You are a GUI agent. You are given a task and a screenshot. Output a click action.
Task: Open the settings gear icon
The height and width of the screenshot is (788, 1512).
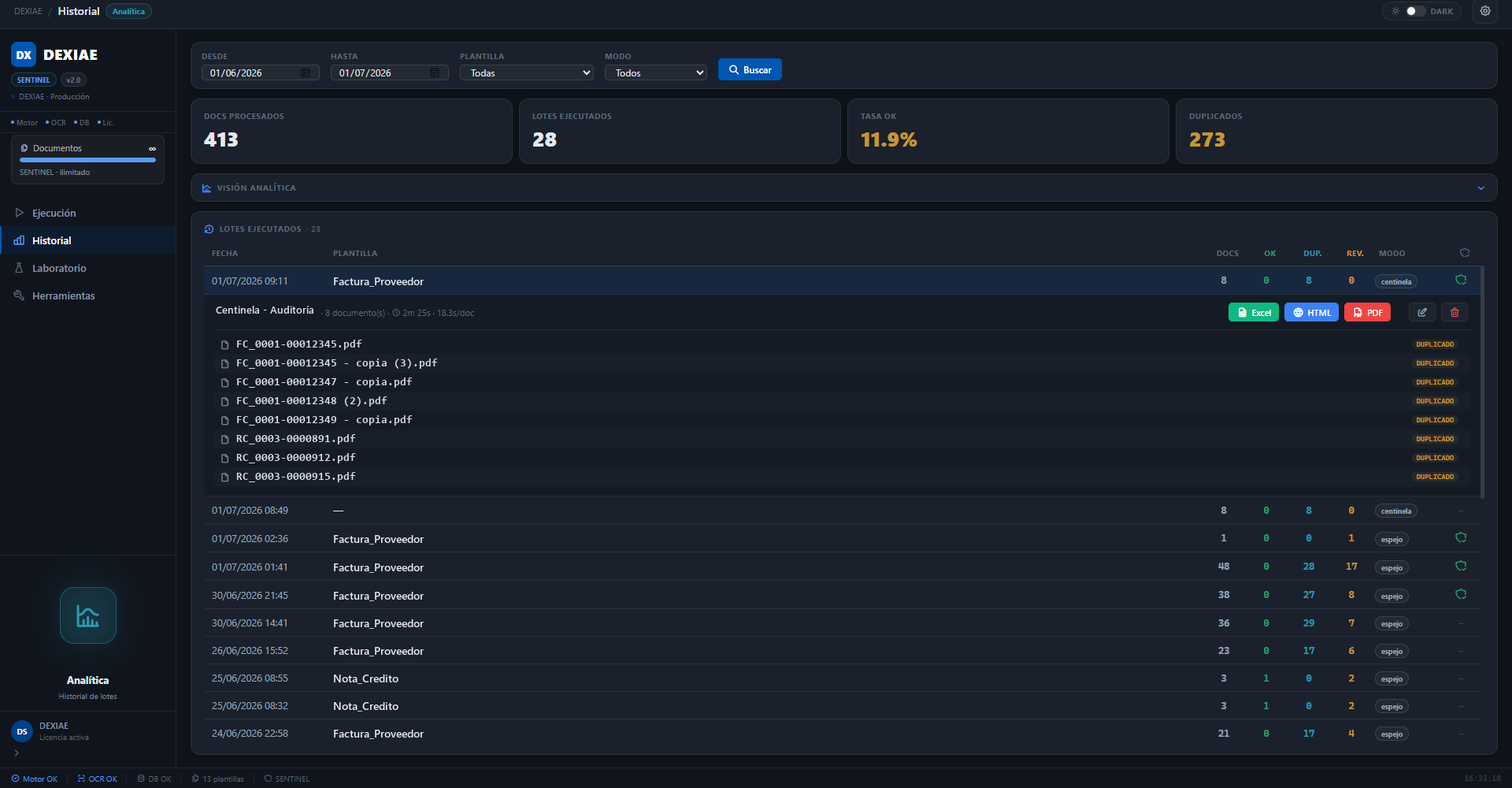pos(1484,11)
